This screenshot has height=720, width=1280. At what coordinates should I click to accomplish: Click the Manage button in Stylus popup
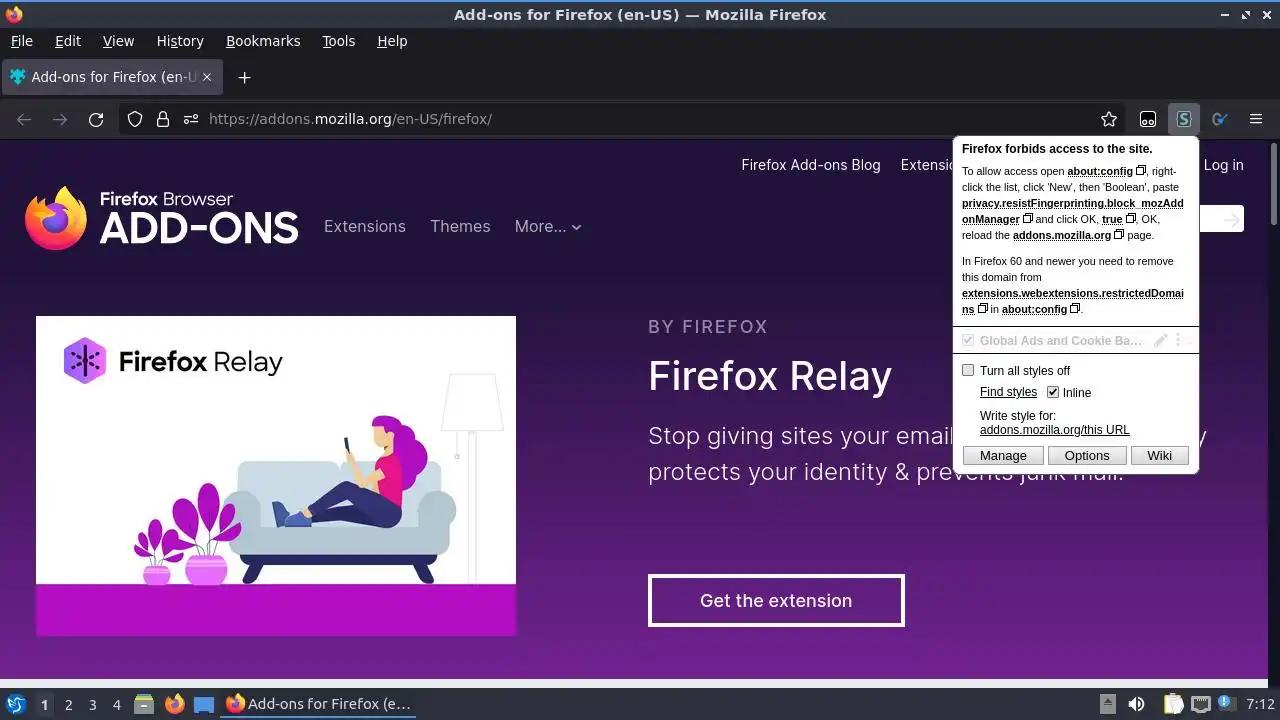pyautogui.click(x=1003, y=455)
